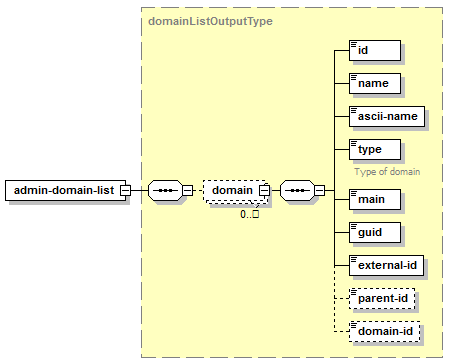Select the external-id element

pos(386,265)
